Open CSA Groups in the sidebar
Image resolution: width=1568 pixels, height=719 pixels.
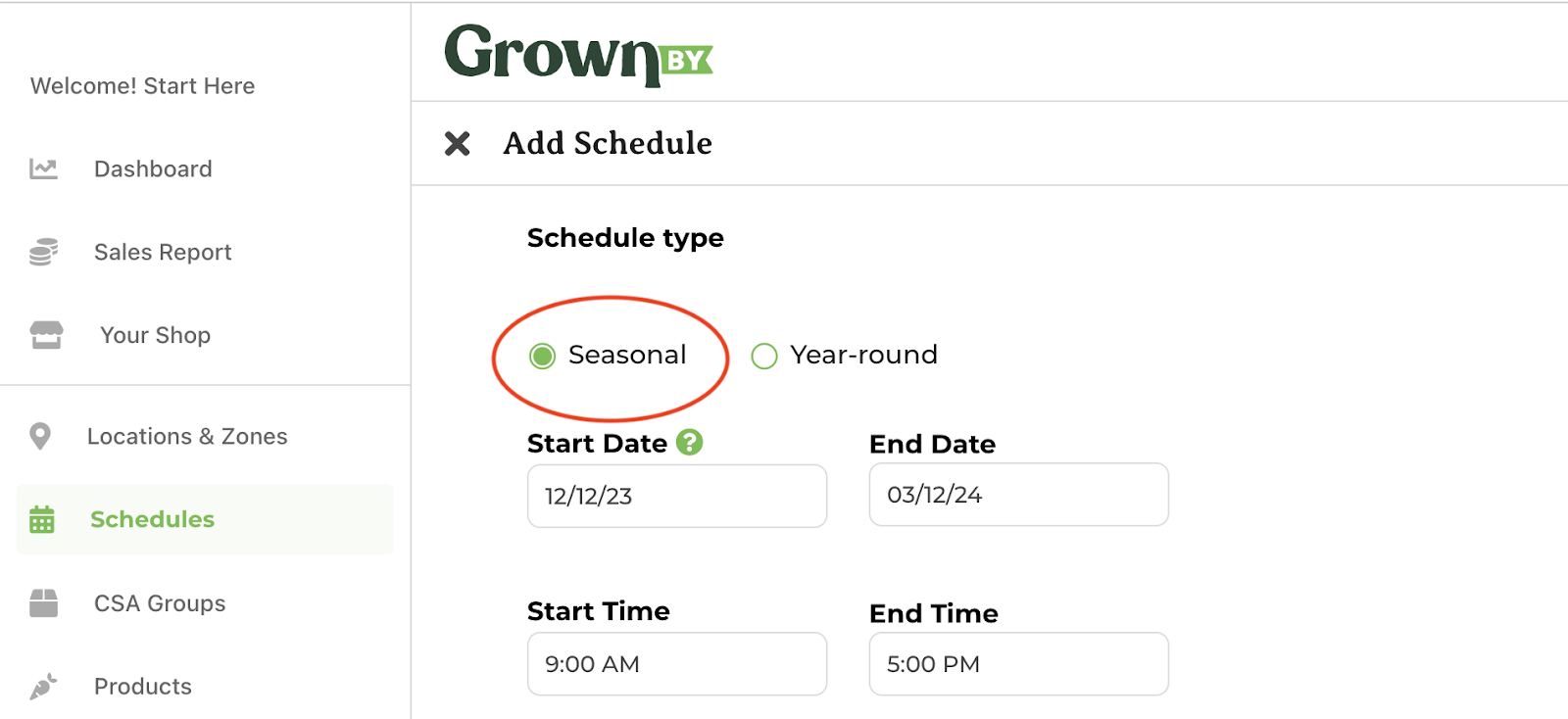tap(160, 603)
